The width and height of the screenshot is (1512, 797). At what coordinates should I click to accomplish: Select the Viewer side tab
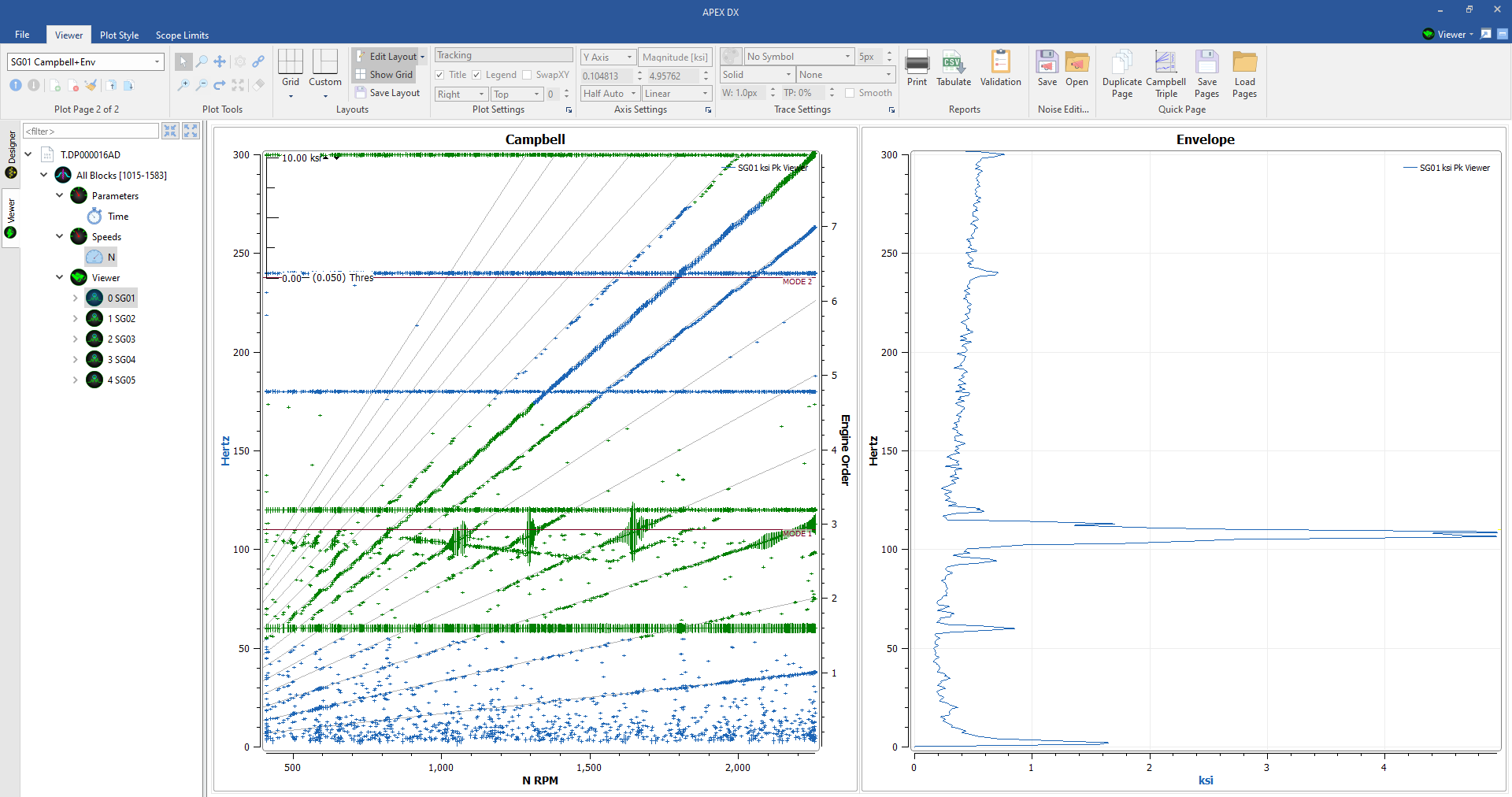click(11, 218)
